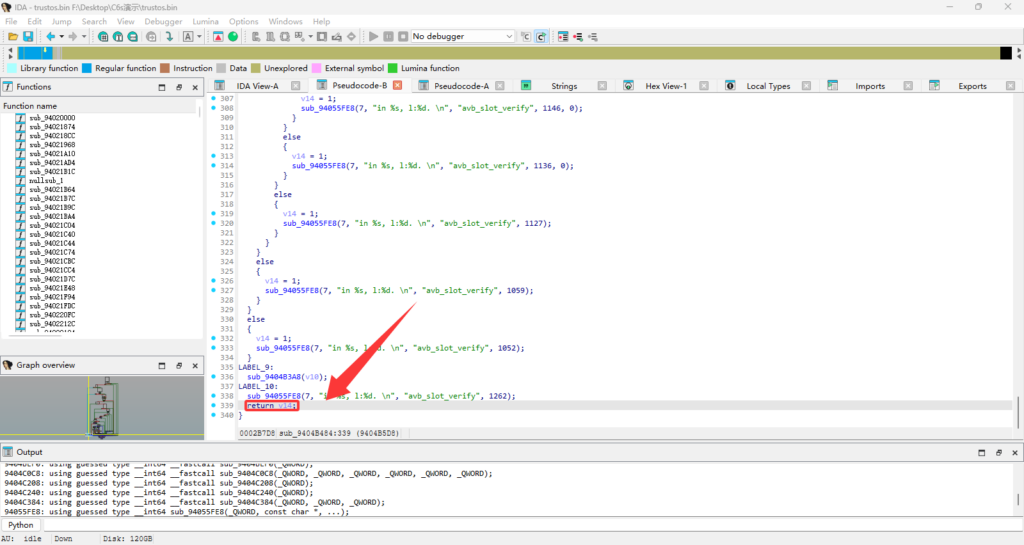Screen dimensions: 1024x545
Task: Switch to the Hex View-1 tab
Action: click(x=666, y=86)
